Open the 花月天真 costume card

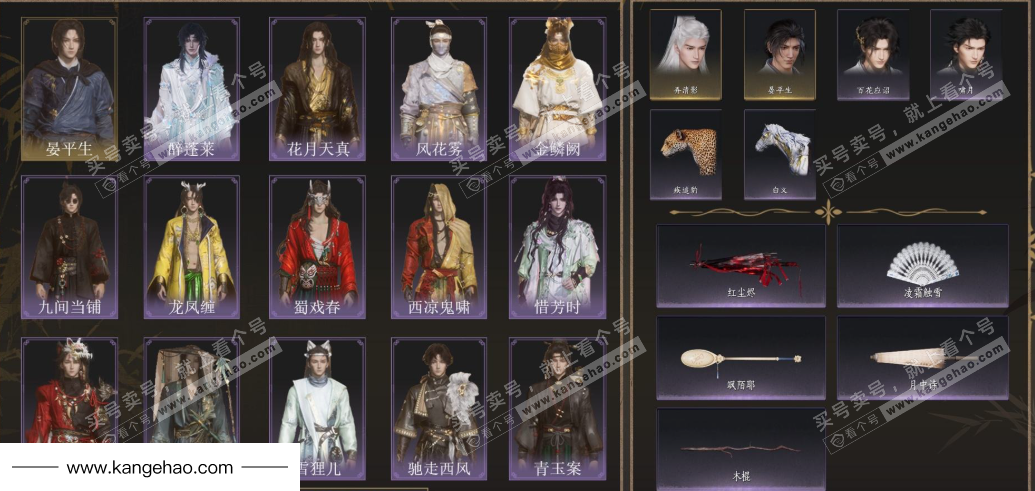tap(317, 89)
